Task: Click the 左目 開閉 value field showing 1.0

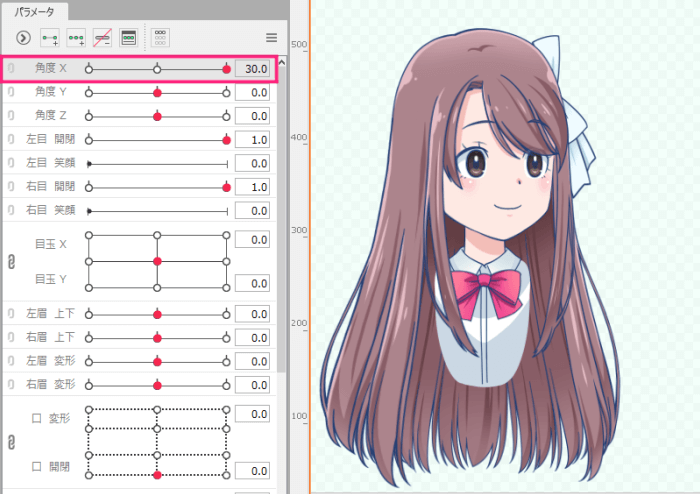Action: point(252,140)
